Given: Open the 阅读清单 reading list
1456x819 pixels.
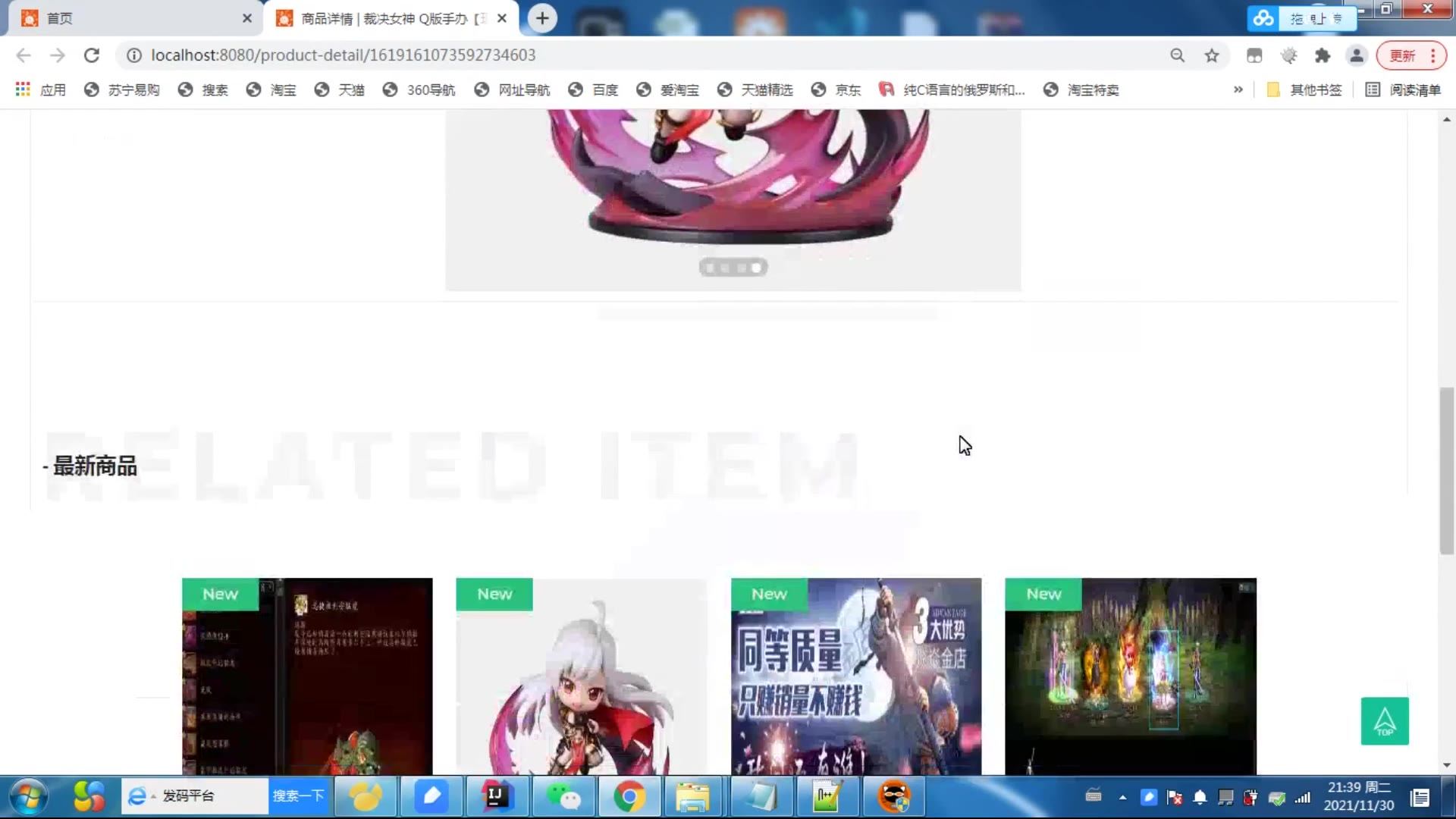Looking at the screenshot, I should (x=1403, y=89).
